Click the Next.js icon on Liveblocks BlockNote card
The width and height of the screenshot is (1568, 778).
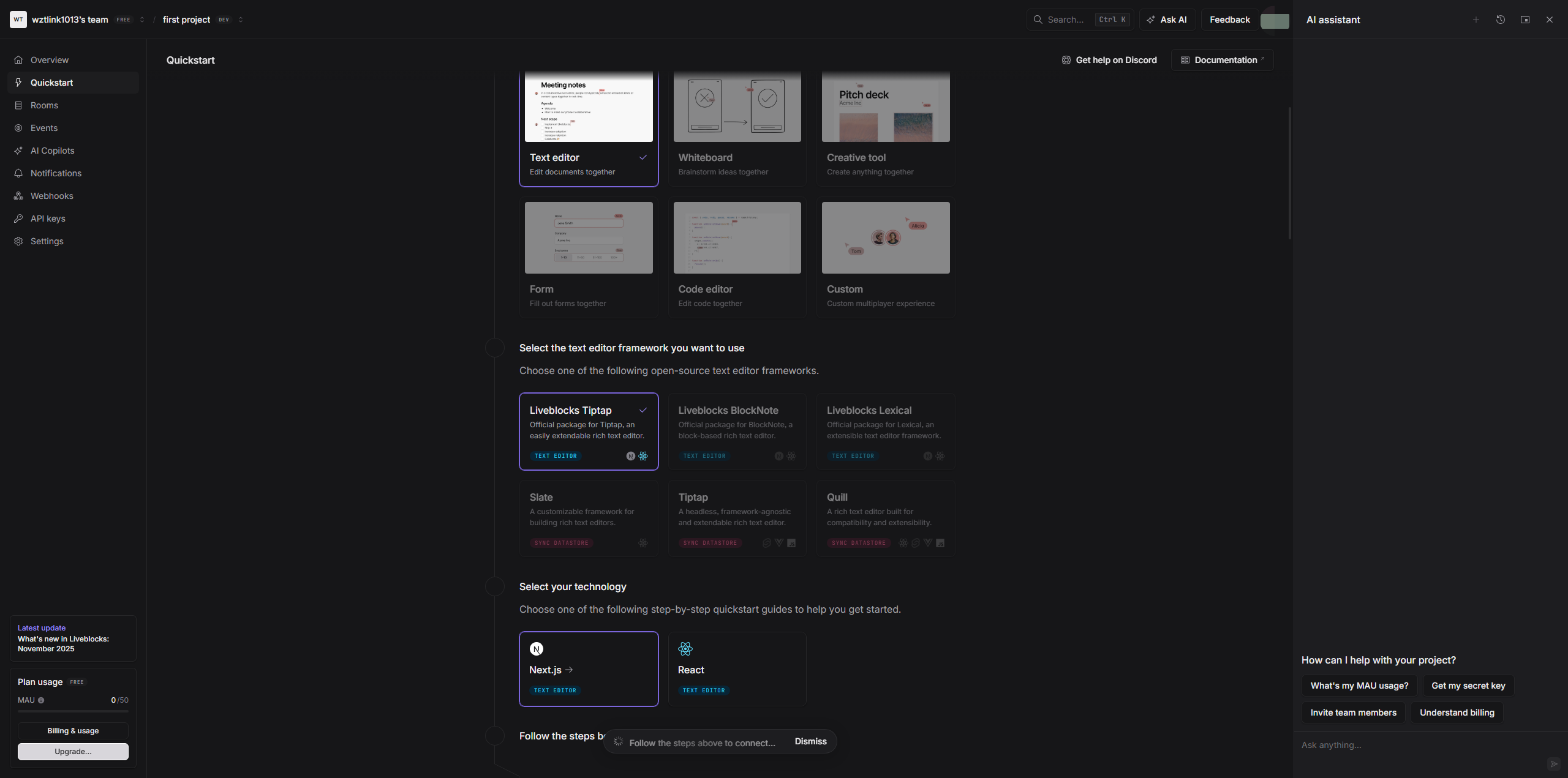click(x=778, y=456)
